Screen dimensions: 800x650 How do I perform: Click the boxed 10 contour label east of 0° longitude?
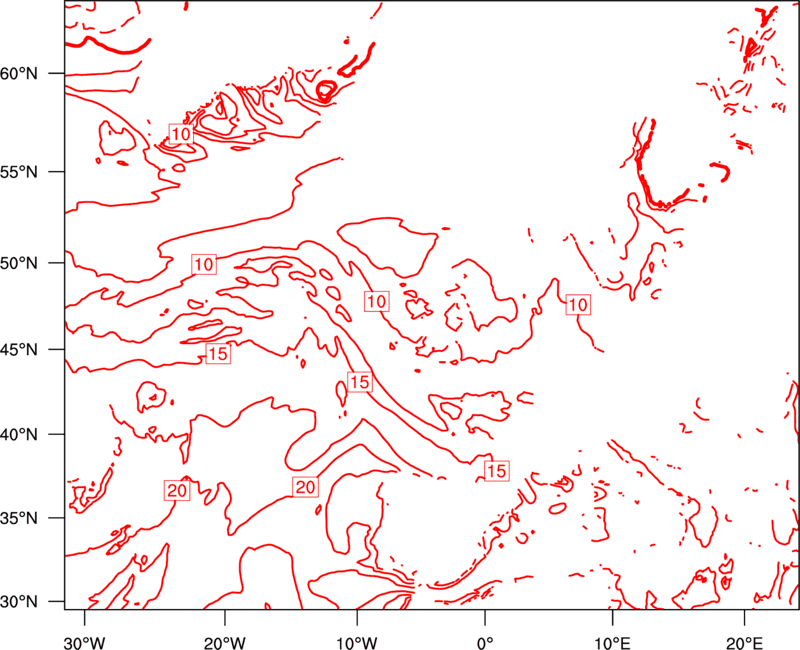pyautogui.click(x=578, y=305)
